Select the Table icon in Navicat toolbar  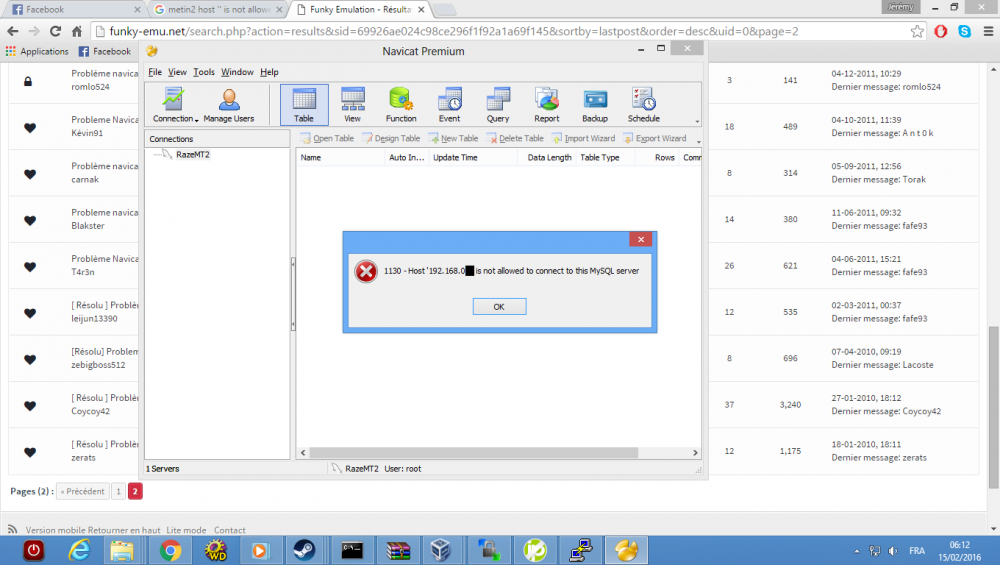click(x=304, y=105)
